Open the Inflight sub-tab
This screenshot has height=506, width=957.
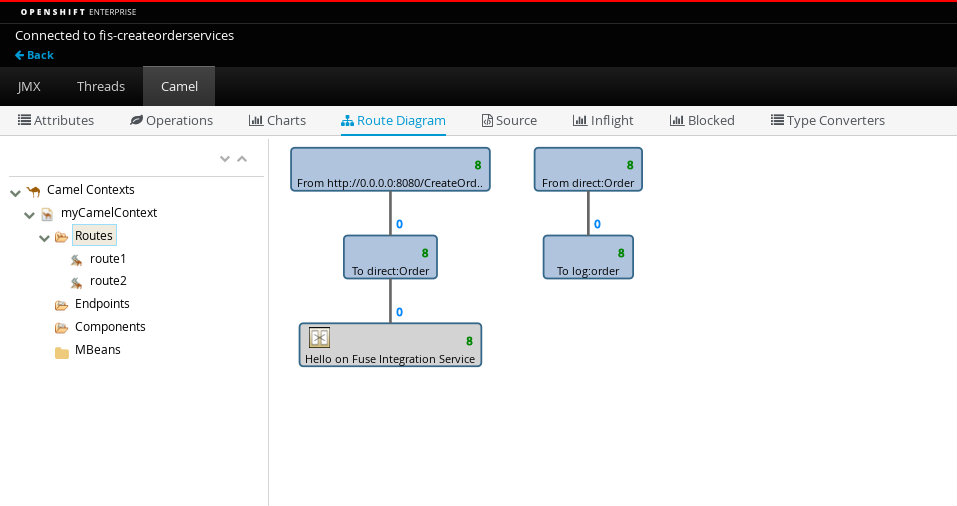coord(603,120)
